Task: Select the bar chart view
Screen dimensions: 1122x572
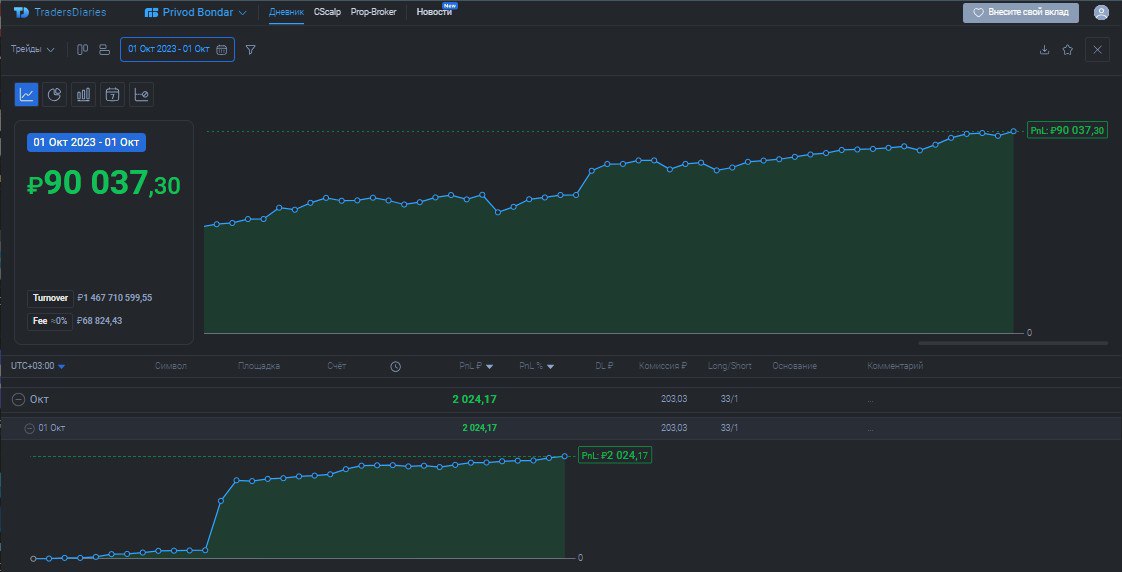Action: coord(83,94)
